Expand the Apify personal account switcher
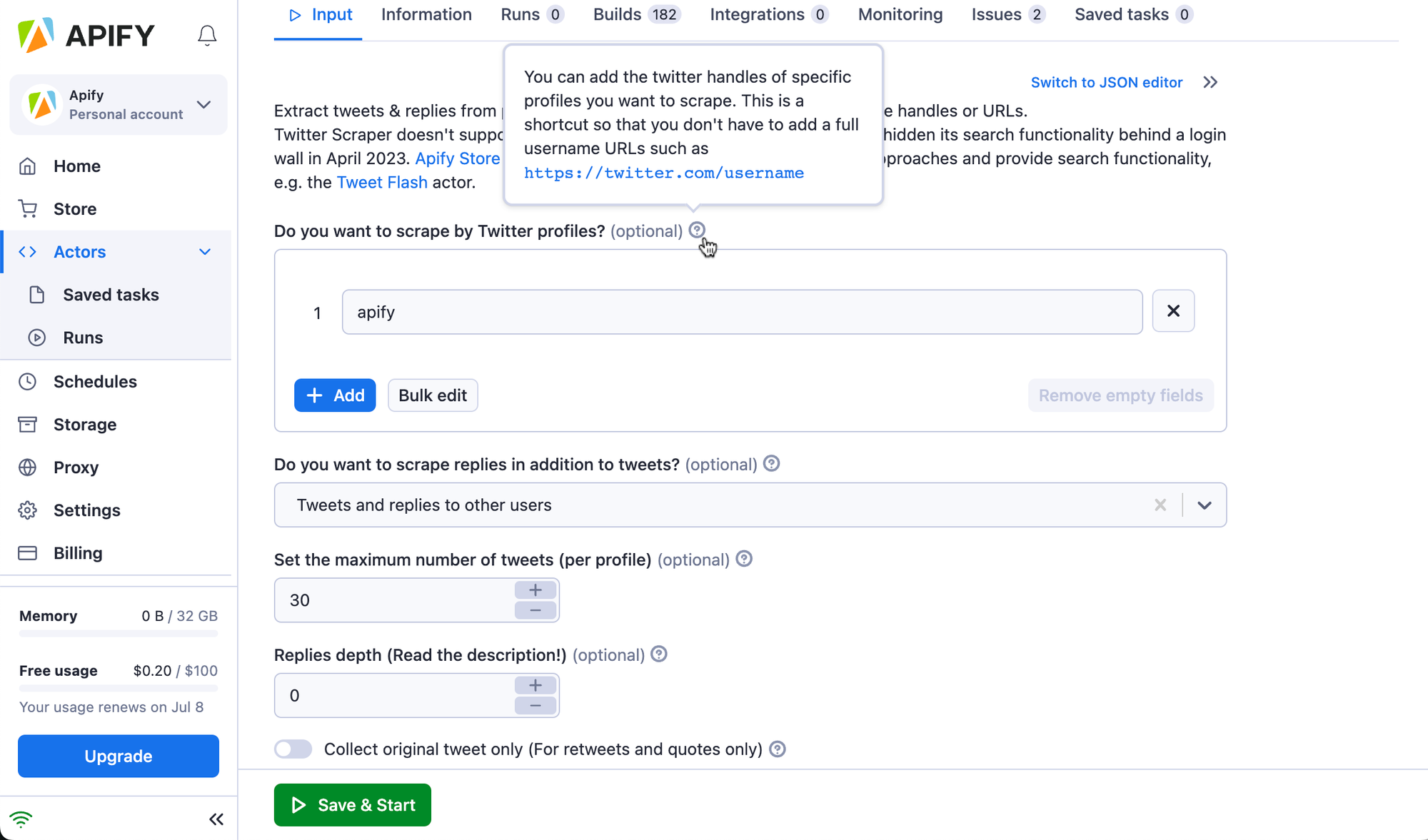Viewport: 1428px width, 840px height. pyautogui.click(x=204, y=105)
